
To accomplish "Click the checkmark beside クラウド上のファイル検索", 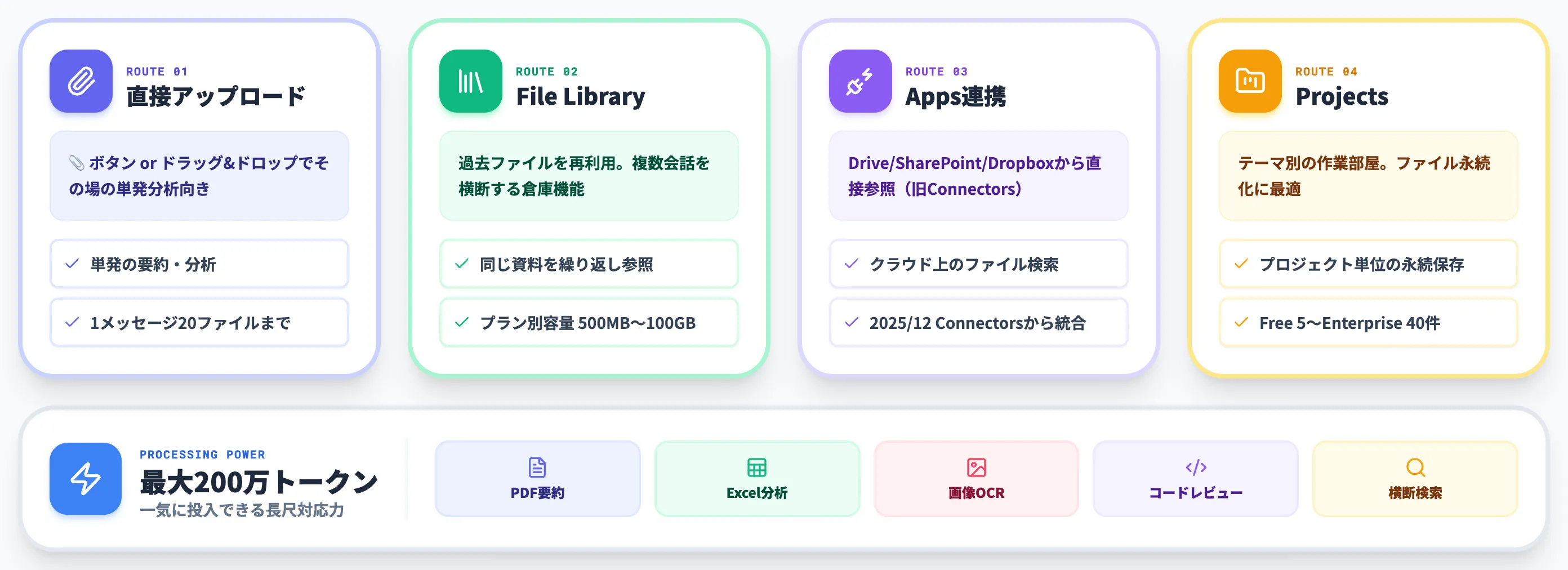I will 851,264.
